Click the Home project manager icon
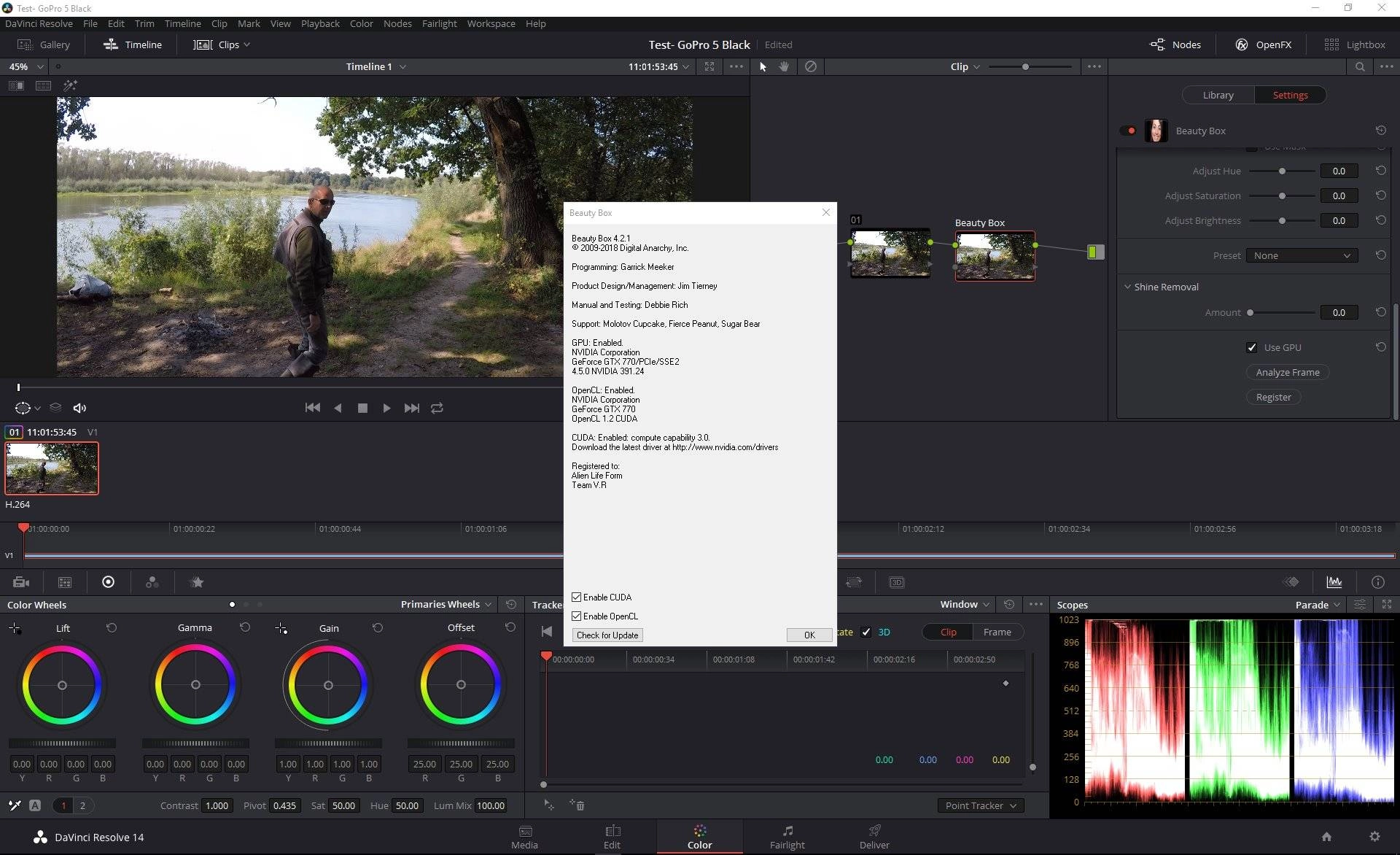The image size is (1400, 855). pos(1326,837)
